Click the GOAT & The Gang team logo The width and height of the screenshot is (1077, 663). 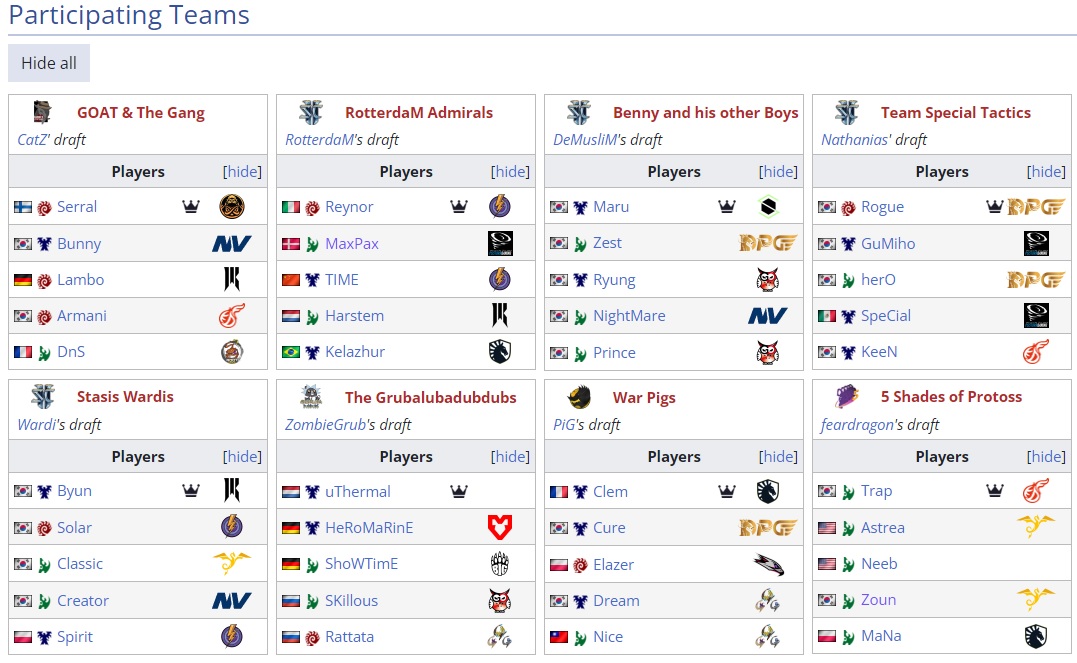42,112
